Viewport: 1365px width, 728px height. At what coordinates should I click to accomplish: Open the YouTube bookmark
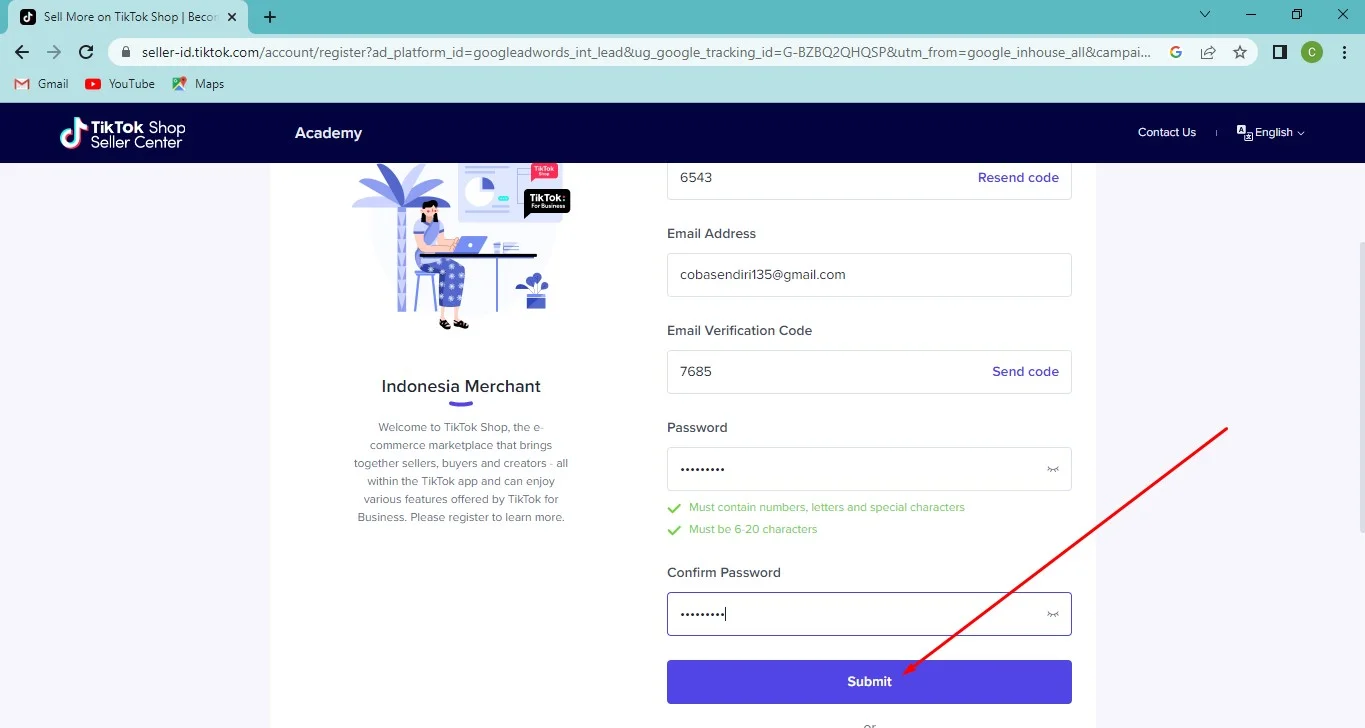120,84
